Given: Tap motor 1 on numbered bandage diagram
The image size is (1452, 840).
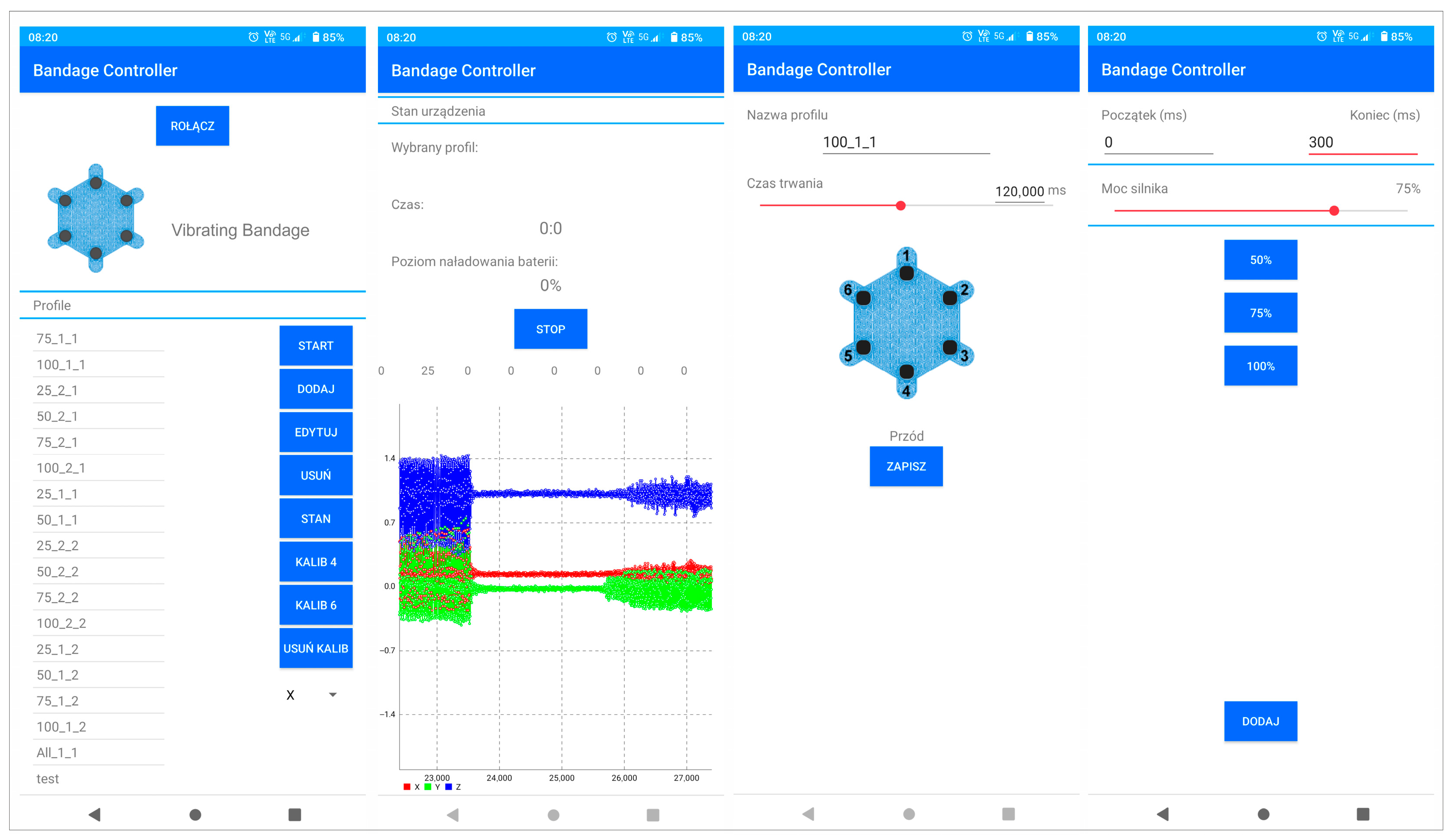Looking at the screenshot, I should [906, 272].
